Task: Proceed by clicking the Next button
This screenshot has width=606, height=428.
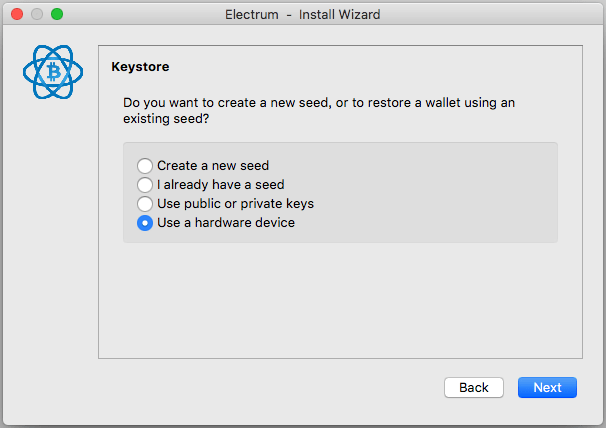Action: (547, 387)
